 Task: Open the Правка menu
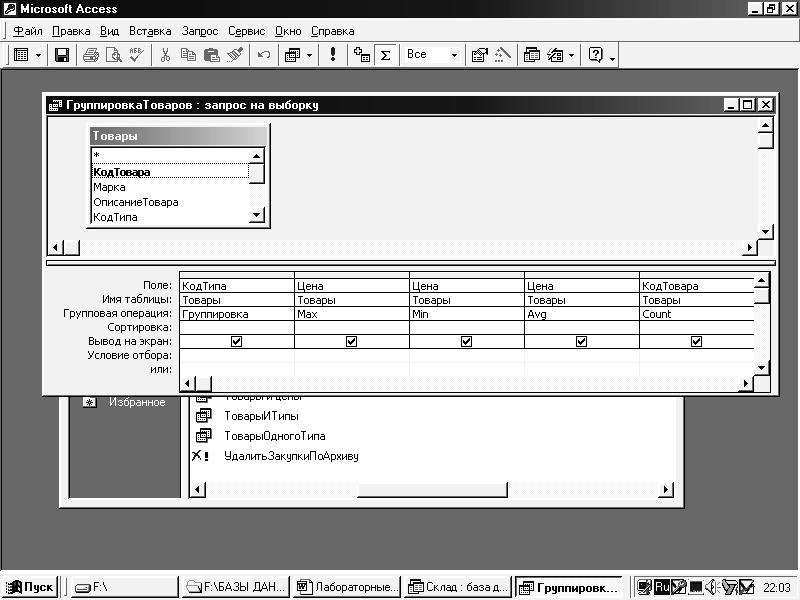[71, 31]
